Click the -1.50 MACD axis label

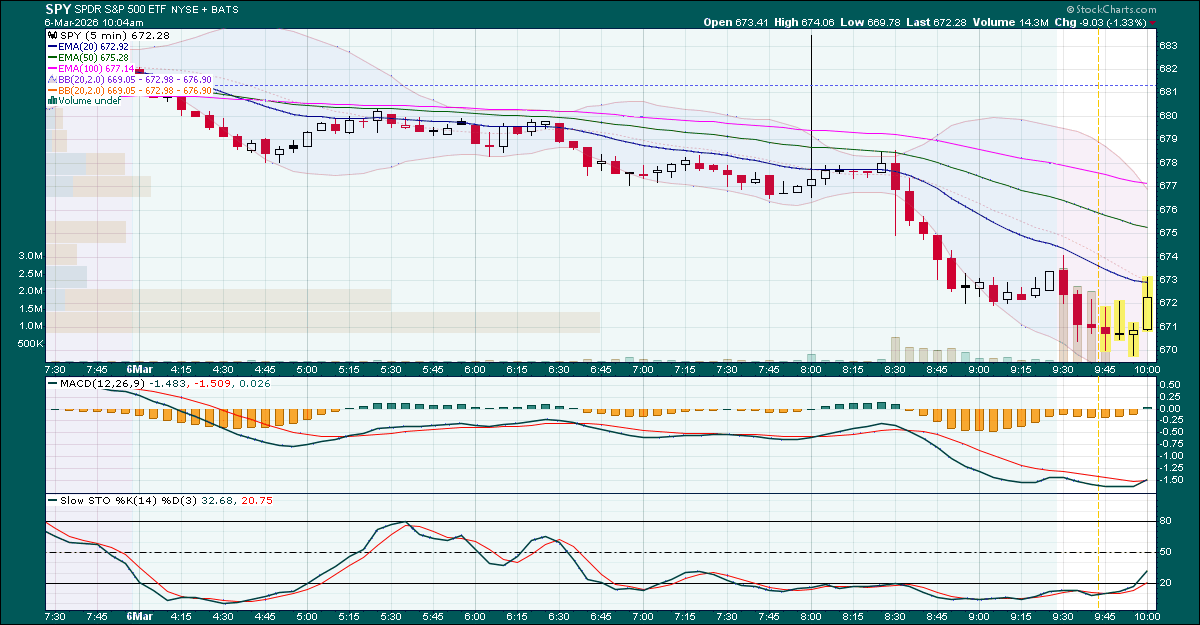click(x=1169, y=479)
